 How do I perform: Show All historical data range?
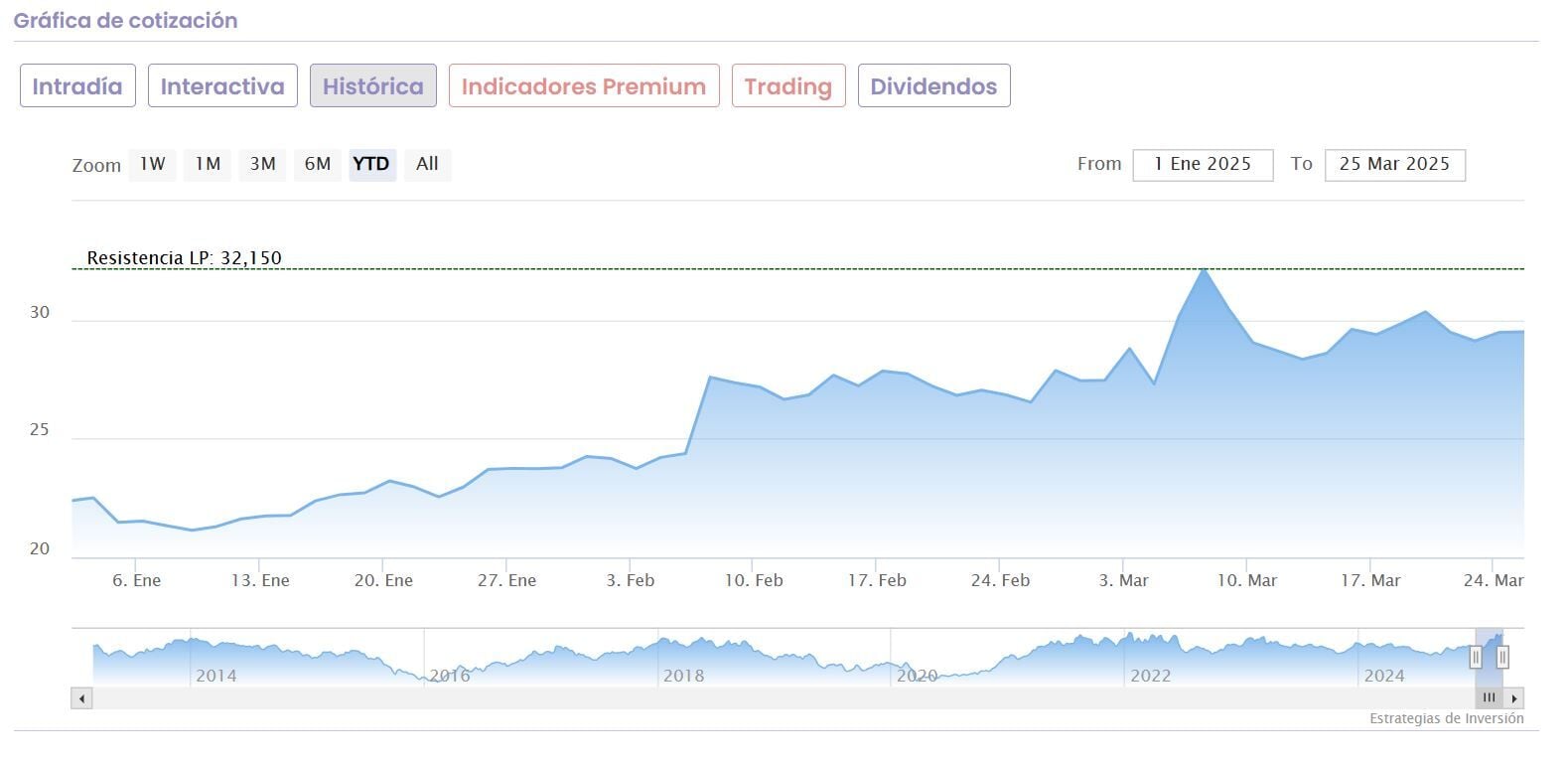[x=427, y=164]
